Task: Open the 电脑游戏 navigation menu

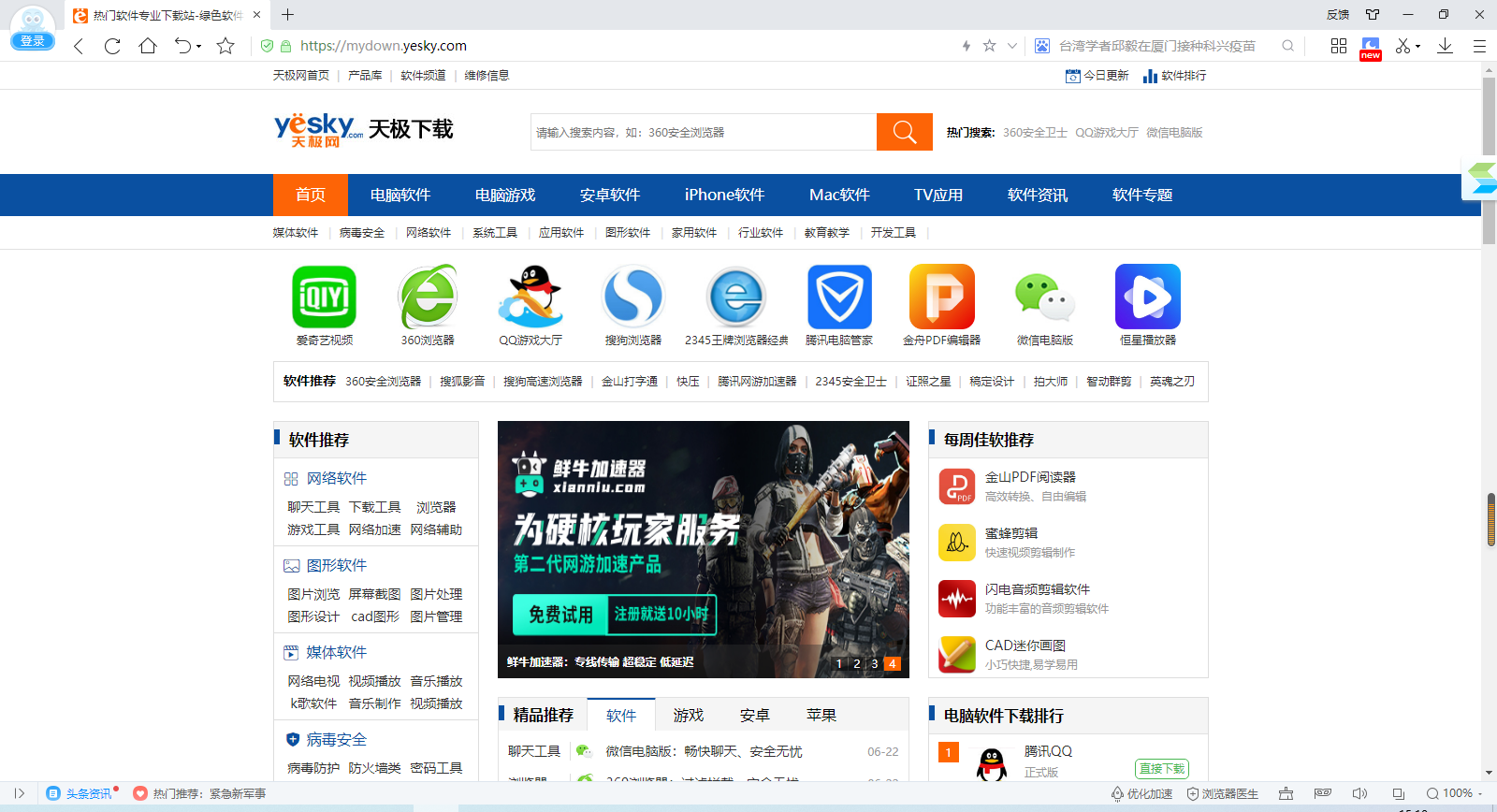Action: pyautogui.click(x=505, y=195)
